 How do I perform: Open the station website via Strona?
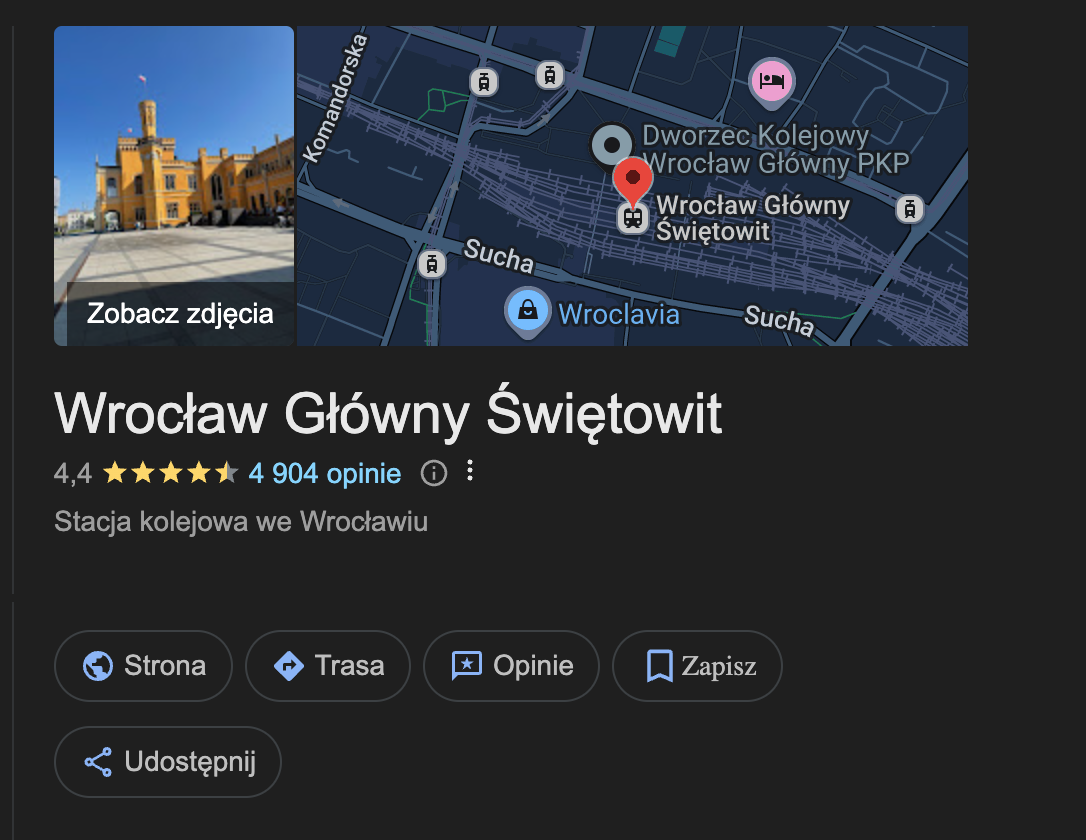pos(143,666)
